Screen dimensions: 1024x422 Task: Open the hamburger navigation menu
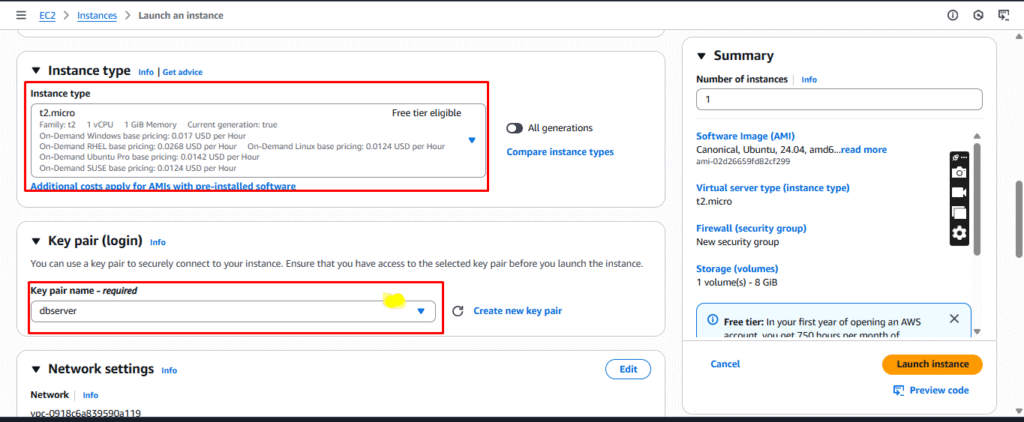(21, 15)
